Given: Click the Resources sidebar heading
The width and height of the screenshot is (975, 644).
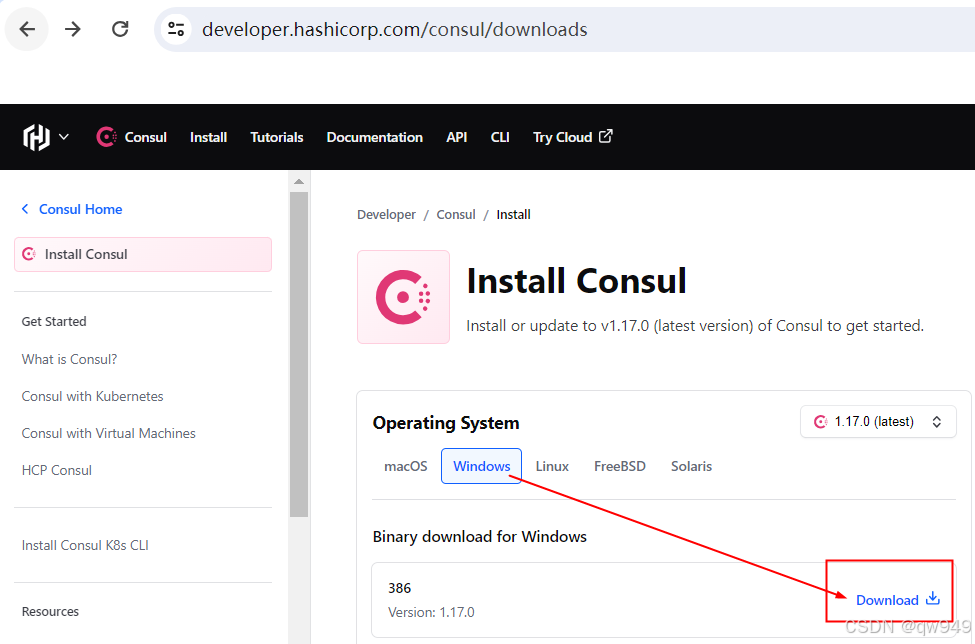Looking at the screenshot, I should click(x=50, y=612).
